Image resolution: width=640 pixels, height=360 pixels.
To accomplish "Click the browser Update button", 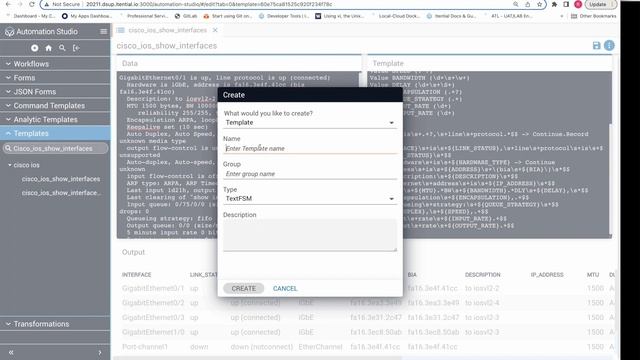I will pos(600,4).
